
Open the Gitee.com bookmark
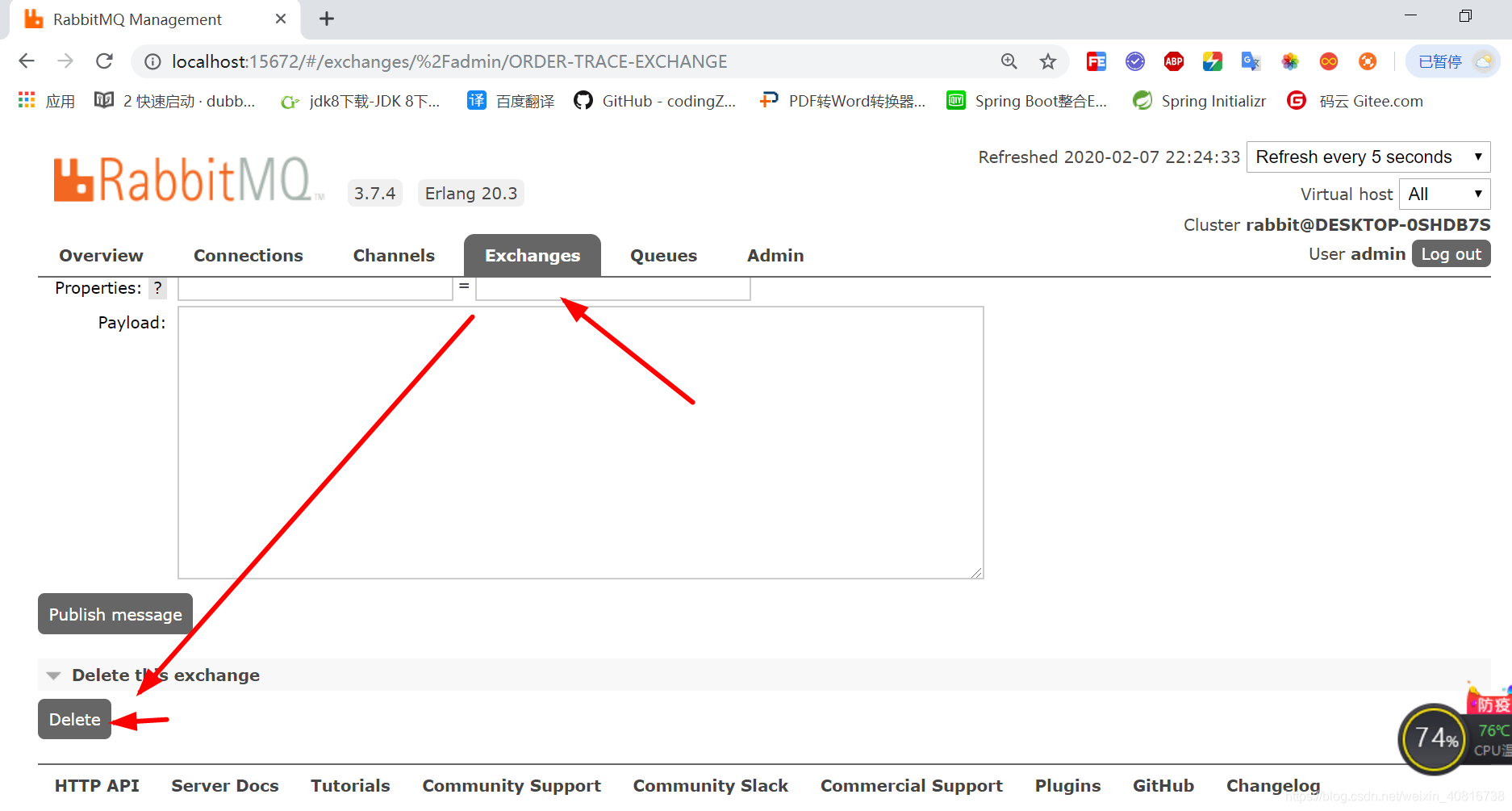pos(1355,101)
